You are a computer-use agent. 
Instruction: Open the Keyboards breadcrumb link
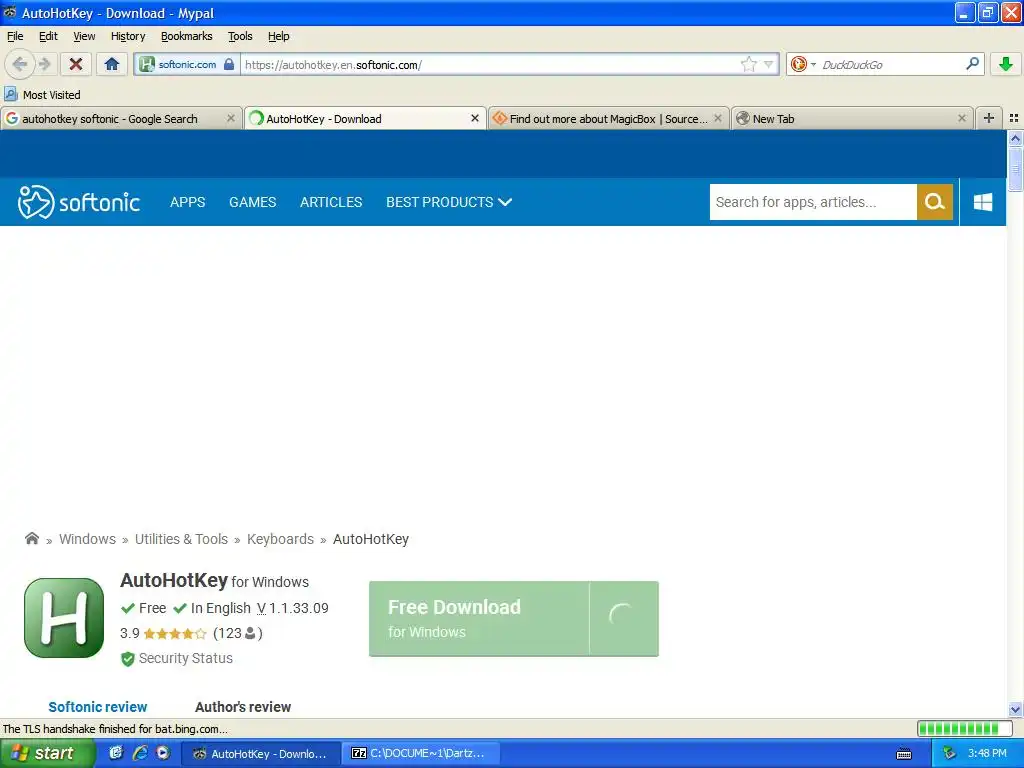click(280, 539)
